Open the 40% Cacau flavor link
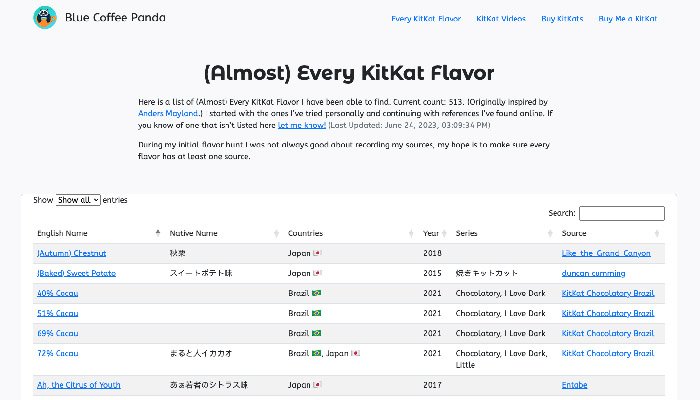Viewport: 700px width, 400px height. tap(58, 293)
